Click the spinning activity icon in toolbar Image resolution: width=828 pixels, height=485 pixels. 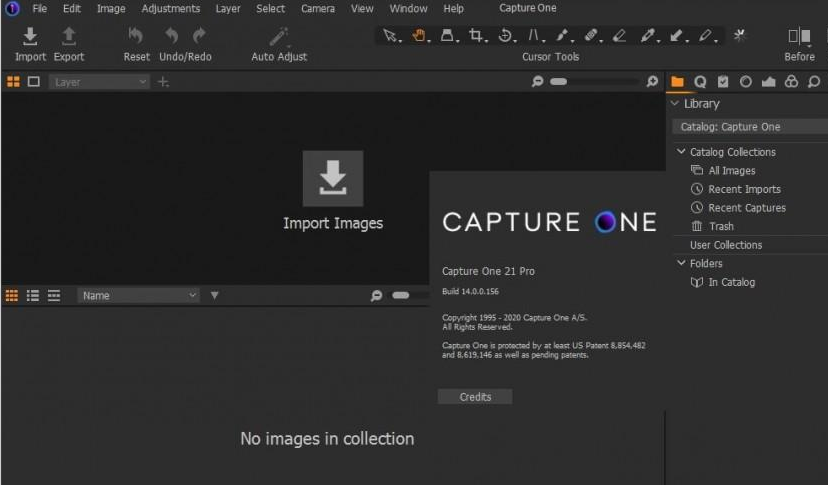[x=740, y=35]
